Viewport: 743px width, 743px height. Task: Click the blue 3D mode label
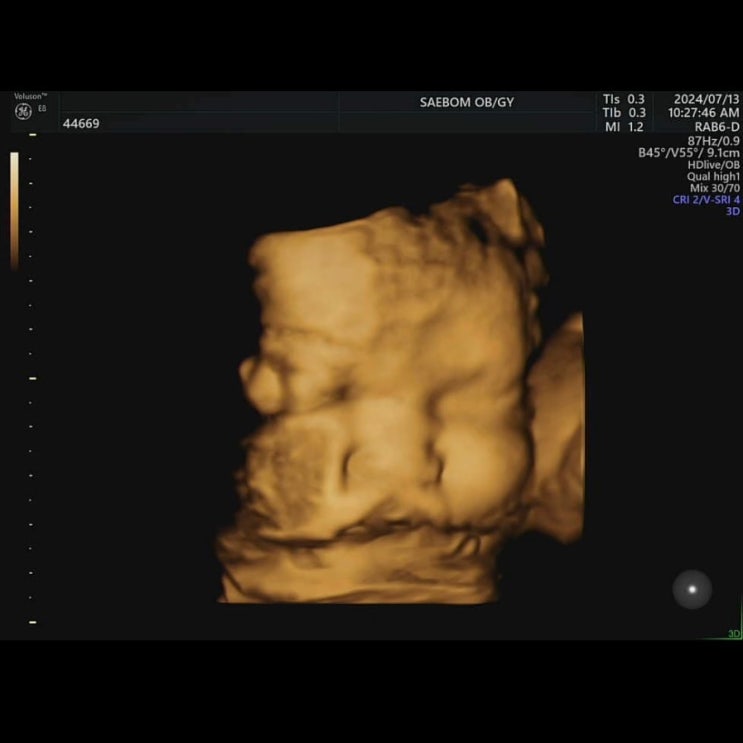[x=733, y=211]
